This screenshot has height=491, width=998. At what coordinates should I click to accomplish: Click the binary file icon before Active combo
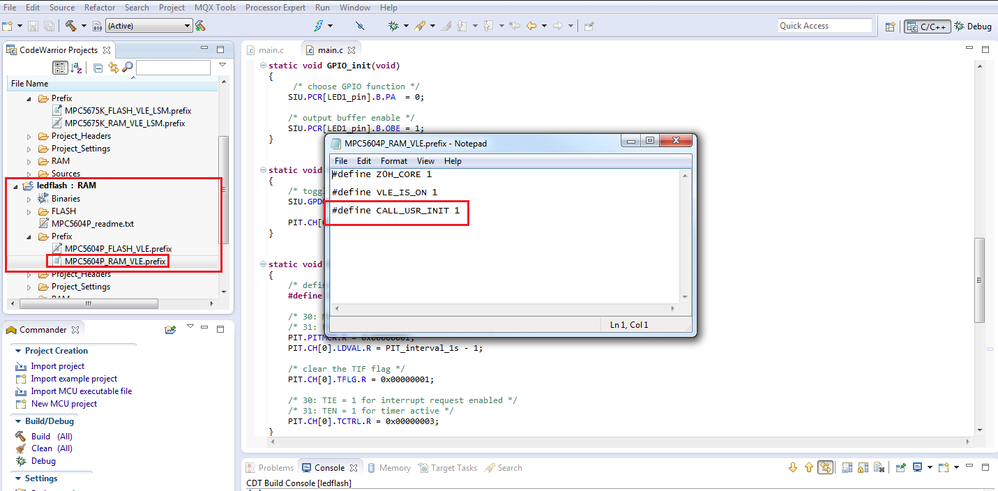(97, 26)
